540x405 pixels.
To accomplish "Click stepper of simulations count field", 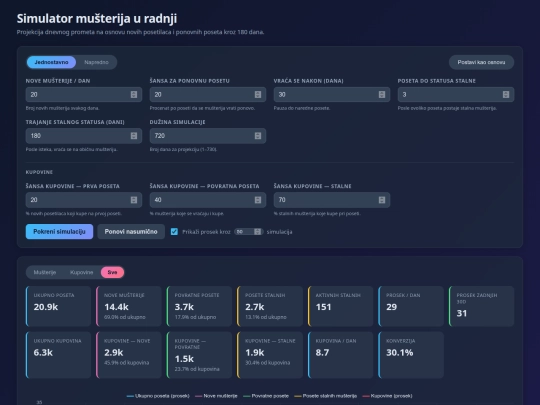I will click(x=257, y=232).
